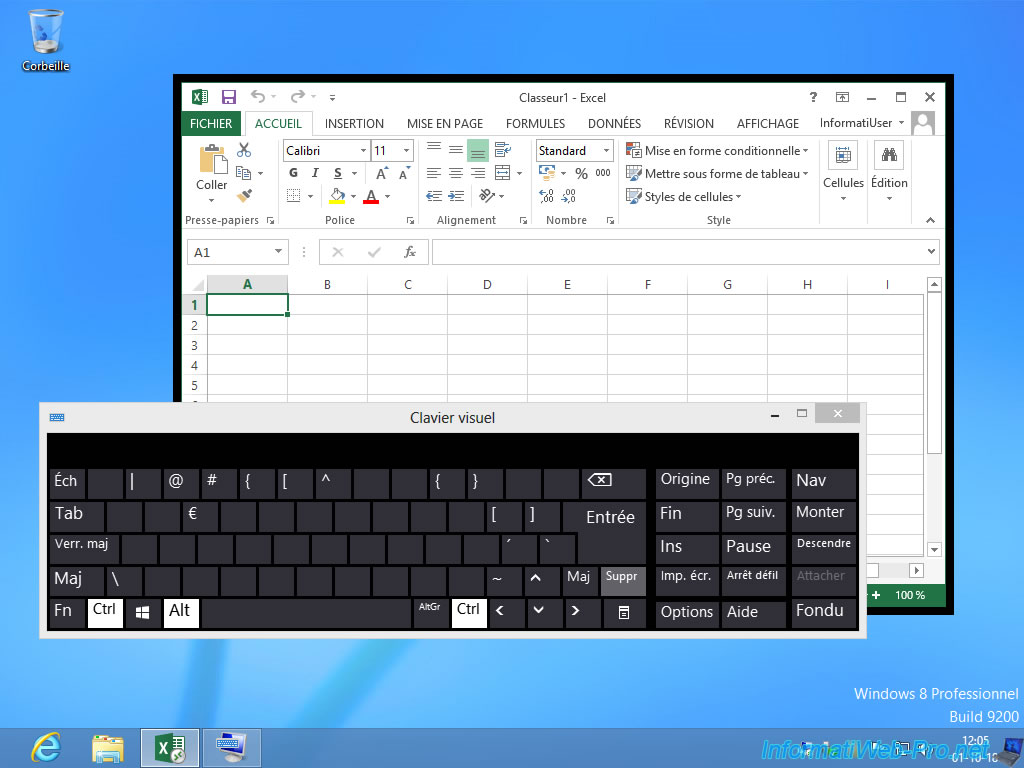Image resolution: width=1024 pixels, height=768 pixels.
Task: Click the Fondu key on Clavier visuel
Action: tap(823, 612)
